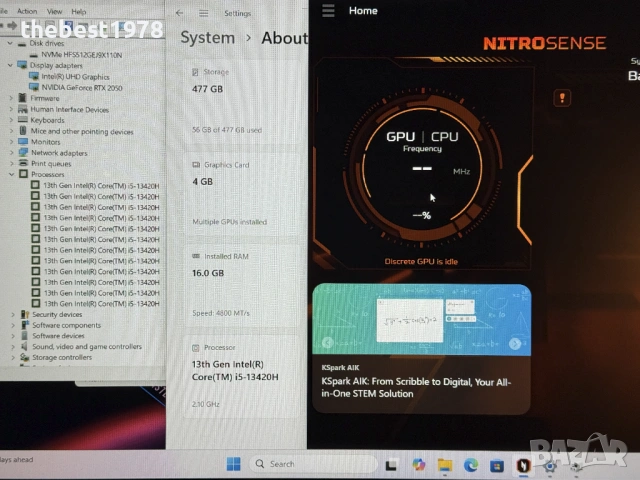Click the Security devices category icon
Image resolution: width=640 pixels, height=480 pixels.
(24, 314)
